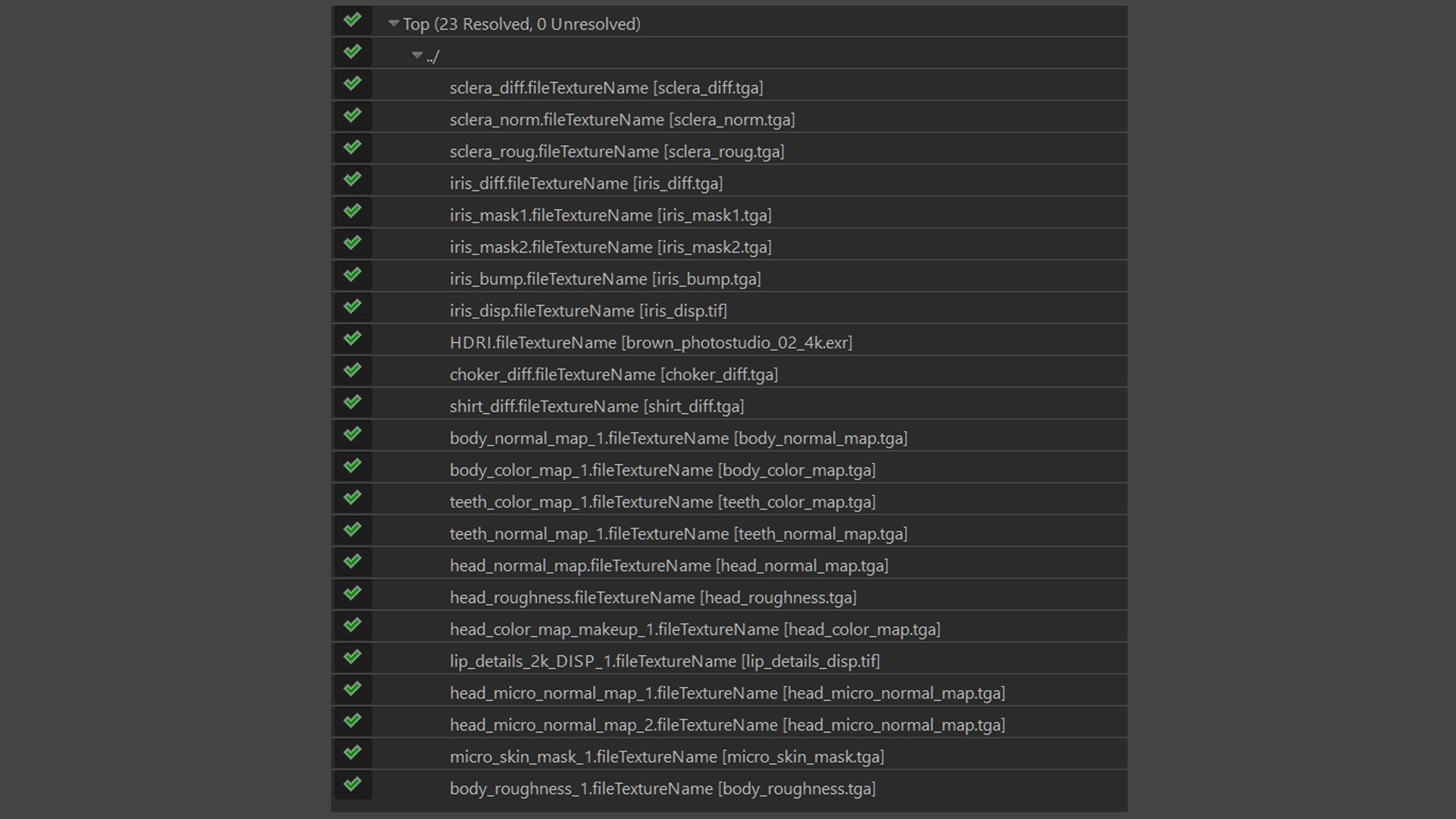
Task: Click green checkmark next to shirt_diff.fileTextureName
Action: pyautogui.click(x=352, y=402)
